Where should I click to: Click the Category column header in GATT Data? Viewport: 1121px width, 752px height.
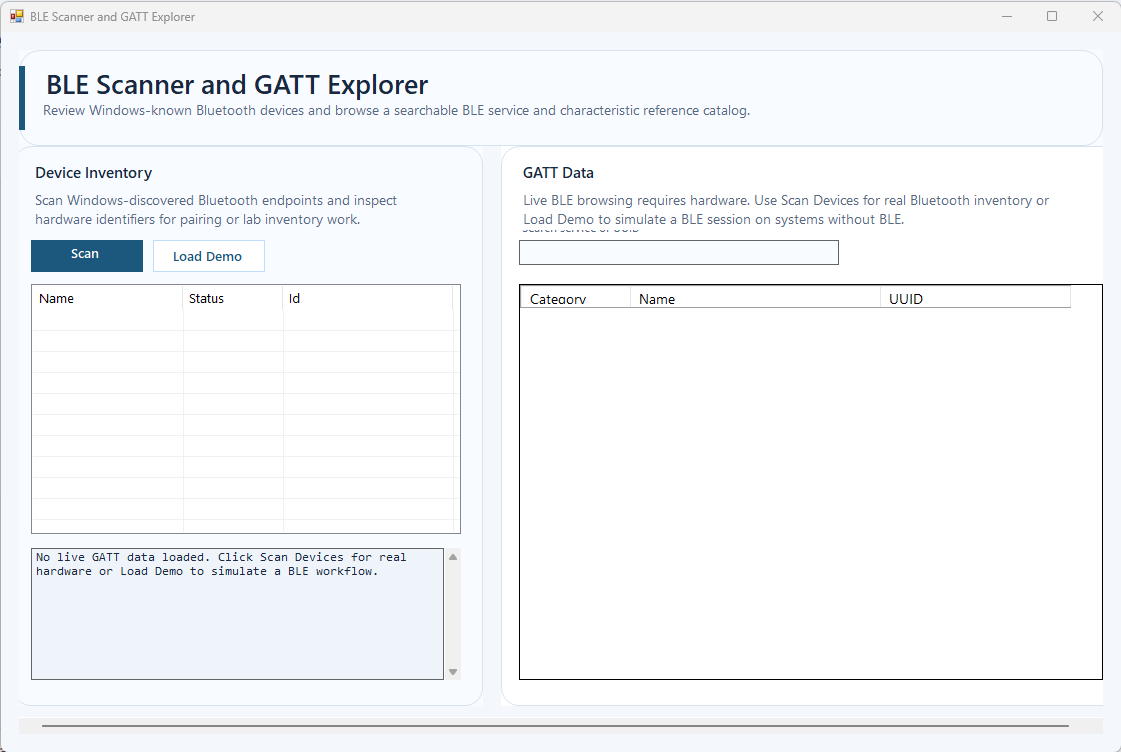(576, 298)
